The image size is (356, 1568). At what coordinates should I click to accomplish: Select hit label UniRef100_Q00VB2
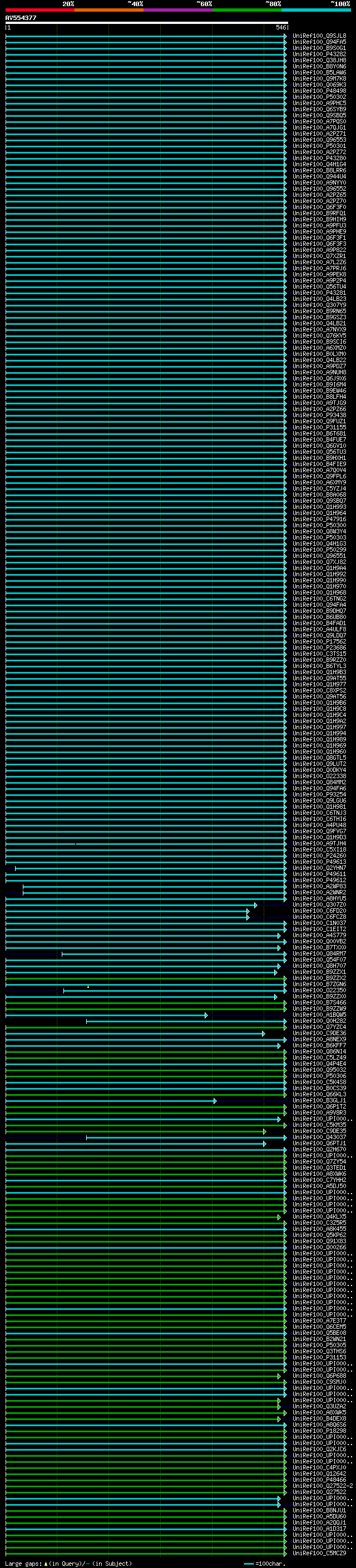(319, 941)
